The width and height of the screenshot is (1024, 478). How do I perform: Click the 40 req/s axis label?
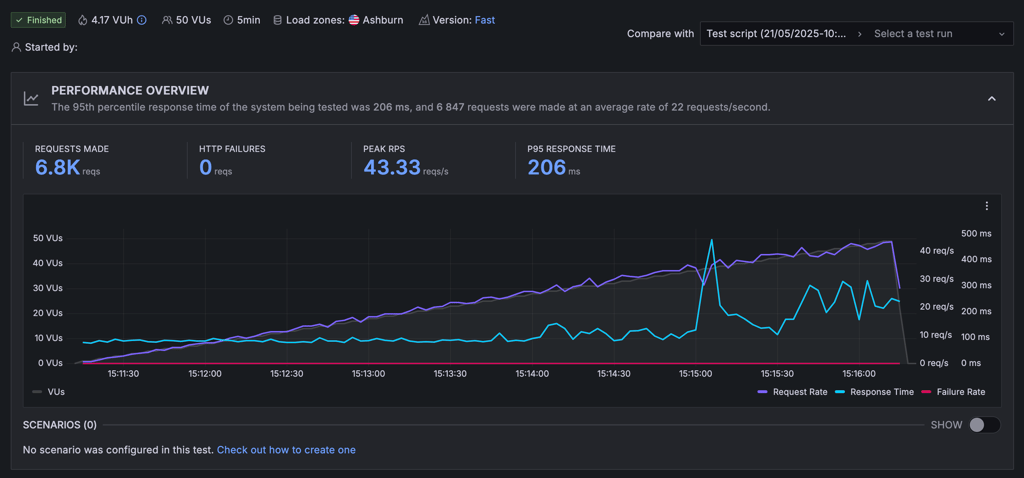pyautogui.click(x=936, y=250)
